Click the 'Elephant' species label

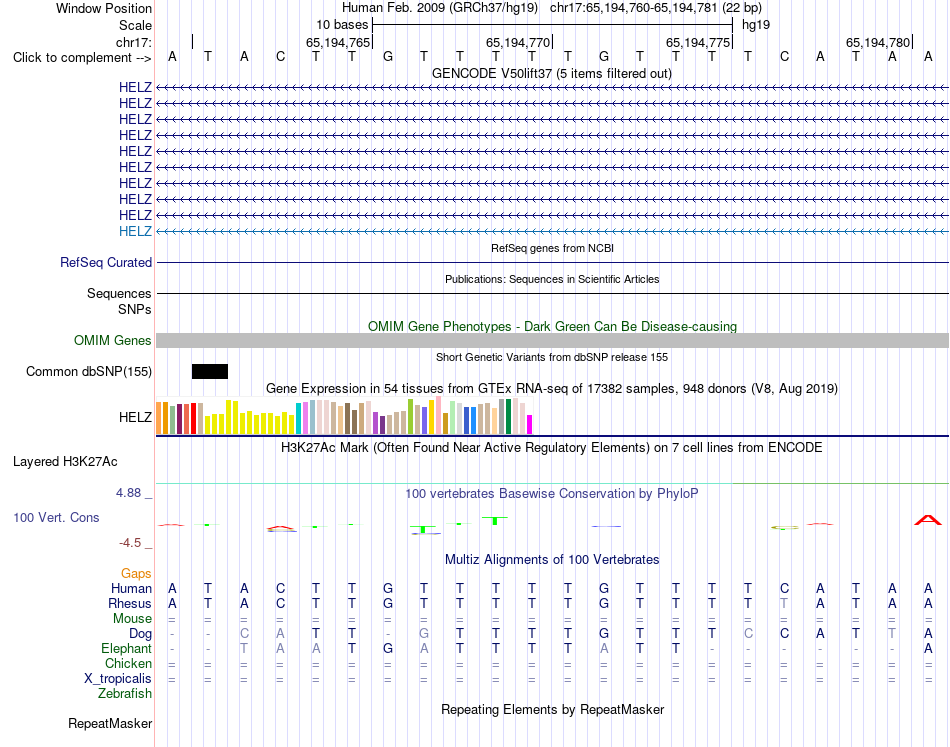click(x=126, y=649)
